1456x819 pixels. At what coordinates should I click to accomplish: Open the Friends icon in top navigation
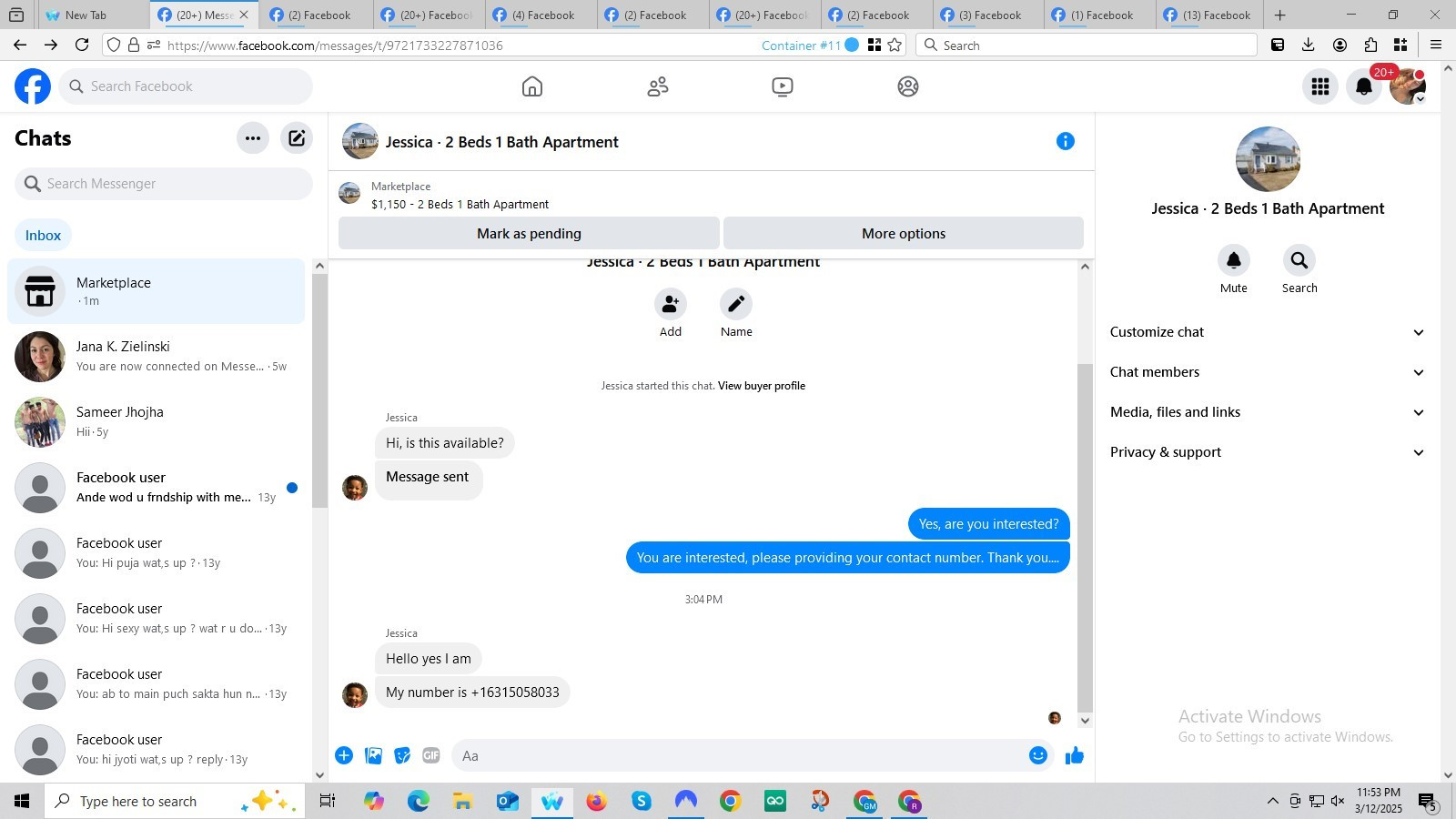click(658, 86)
